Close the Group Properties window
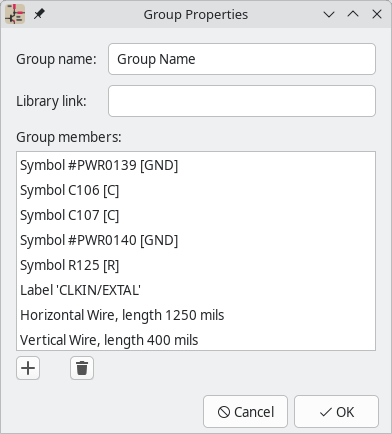The height and width of the screenshot is (434, 392). point(377,14)
